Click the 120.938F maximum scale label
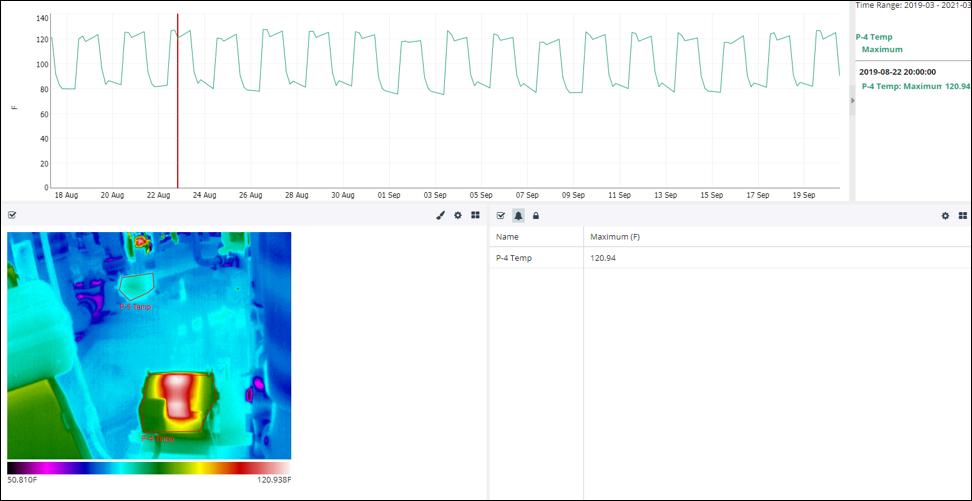This screenshot has width=972, height=501. 273,480
